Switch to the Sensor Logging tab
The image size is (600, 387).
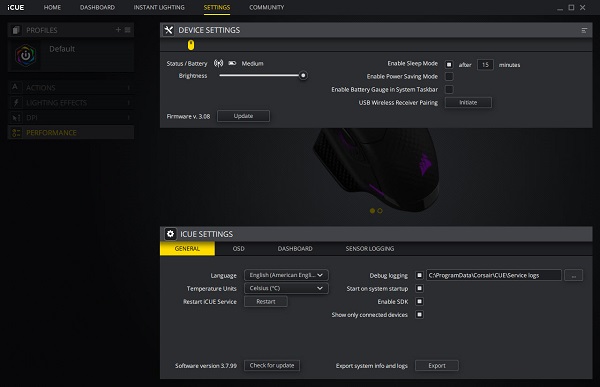[370, 248]
